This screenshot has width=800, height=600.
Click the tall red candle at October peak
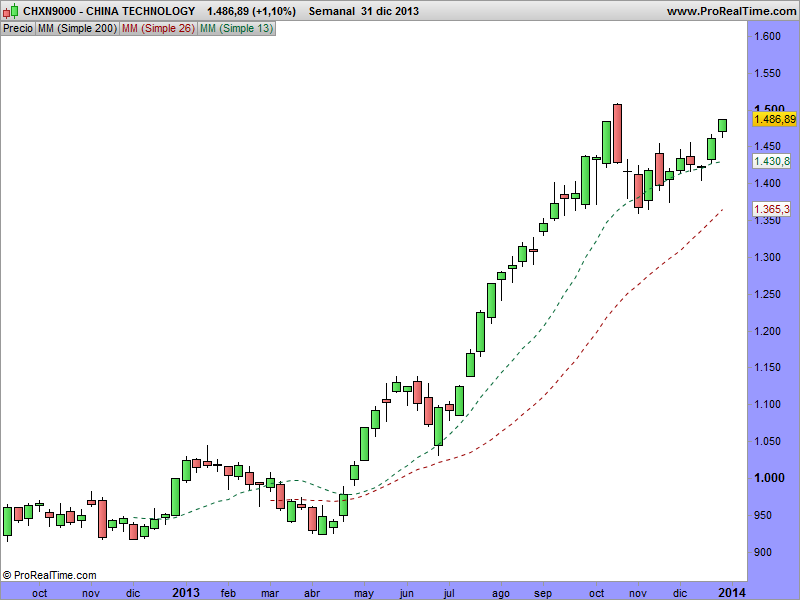(x=618, y=133)
